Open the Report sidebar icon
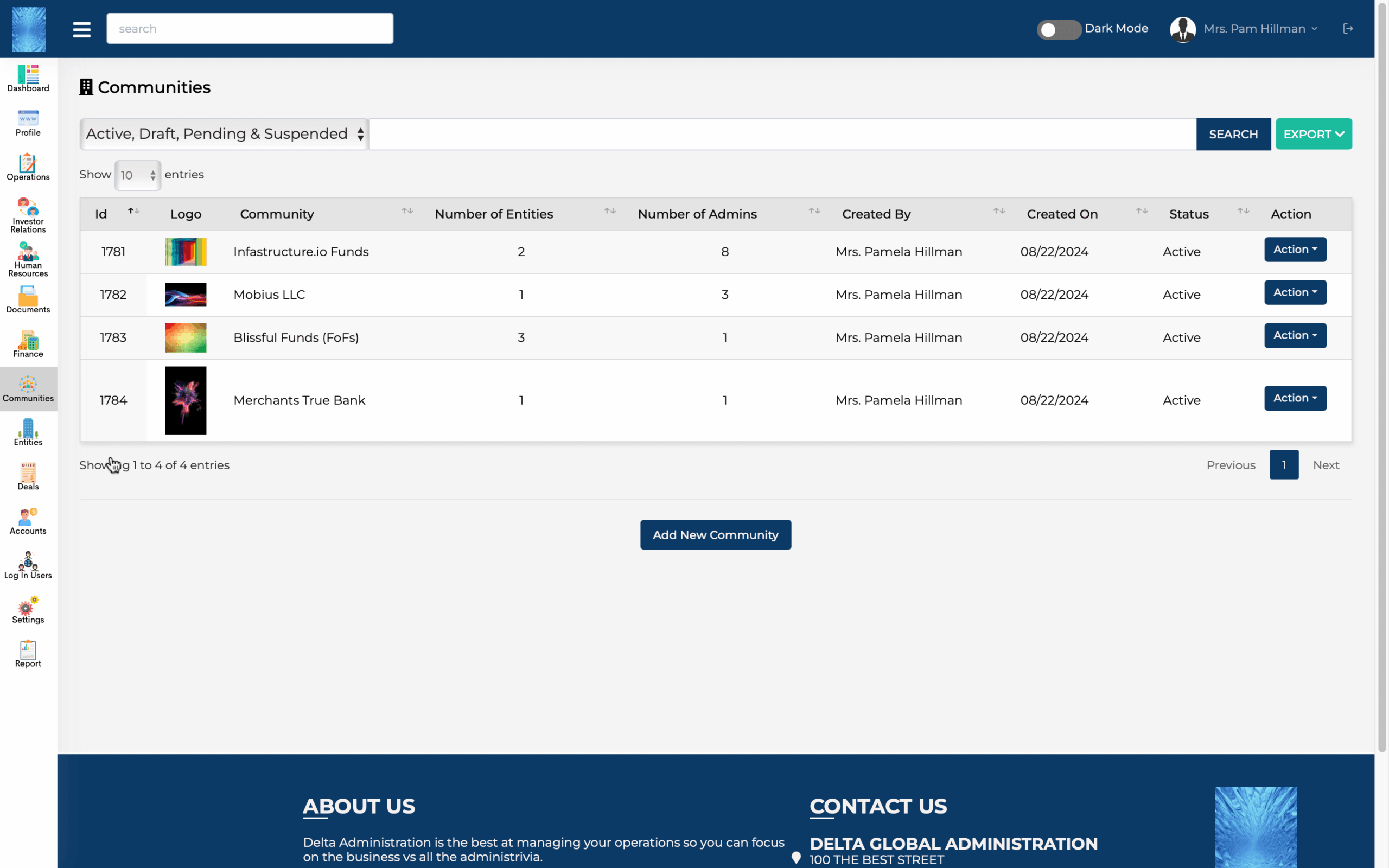Screen dimensions: 1389x868 coord(28,654)
